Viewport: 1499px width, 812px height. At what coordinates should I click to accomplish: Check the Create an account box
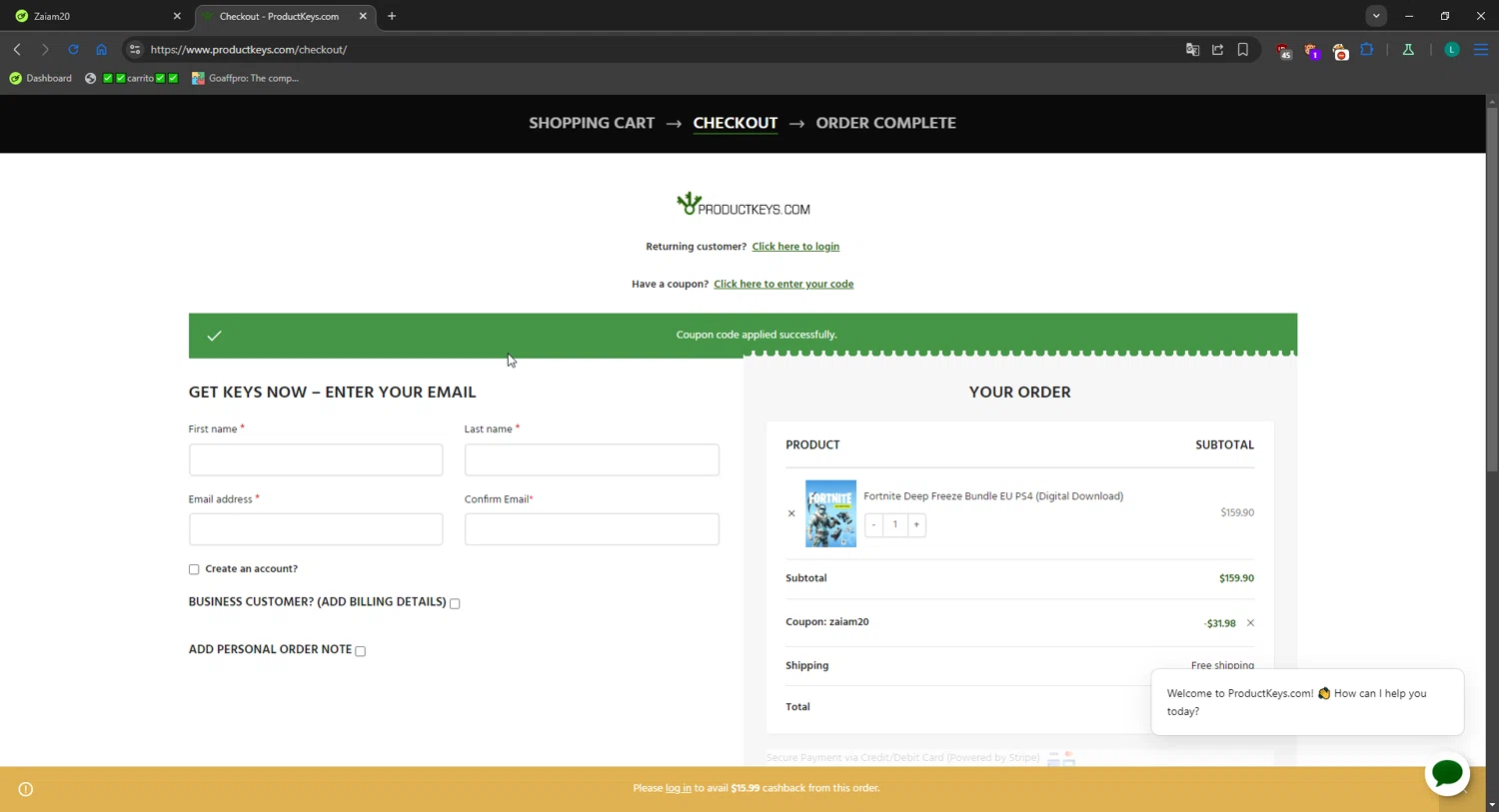click(194, 569)
